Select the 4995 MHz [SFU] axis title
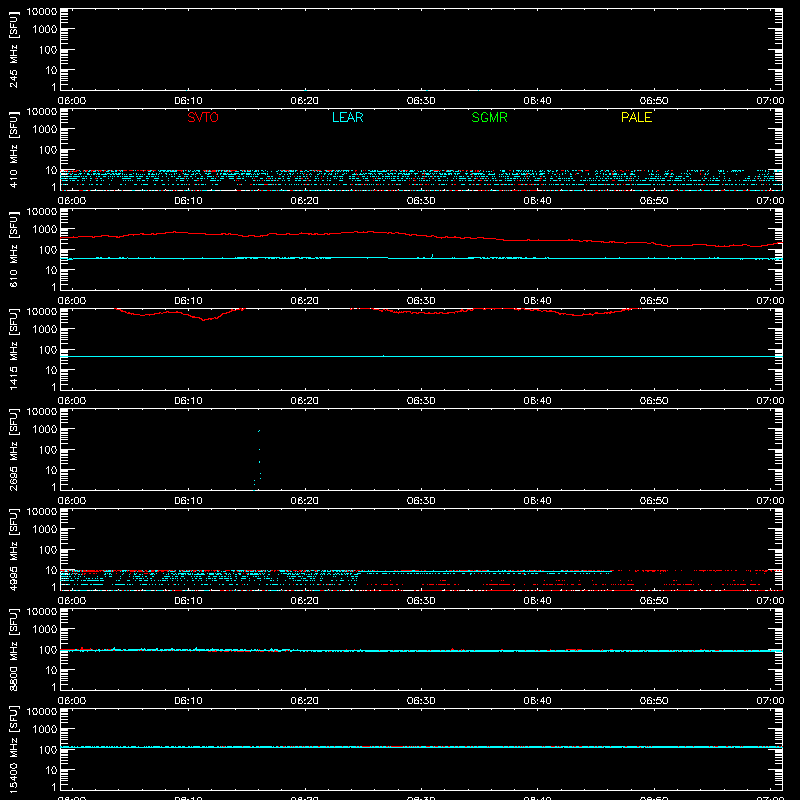 pos(13,549)
